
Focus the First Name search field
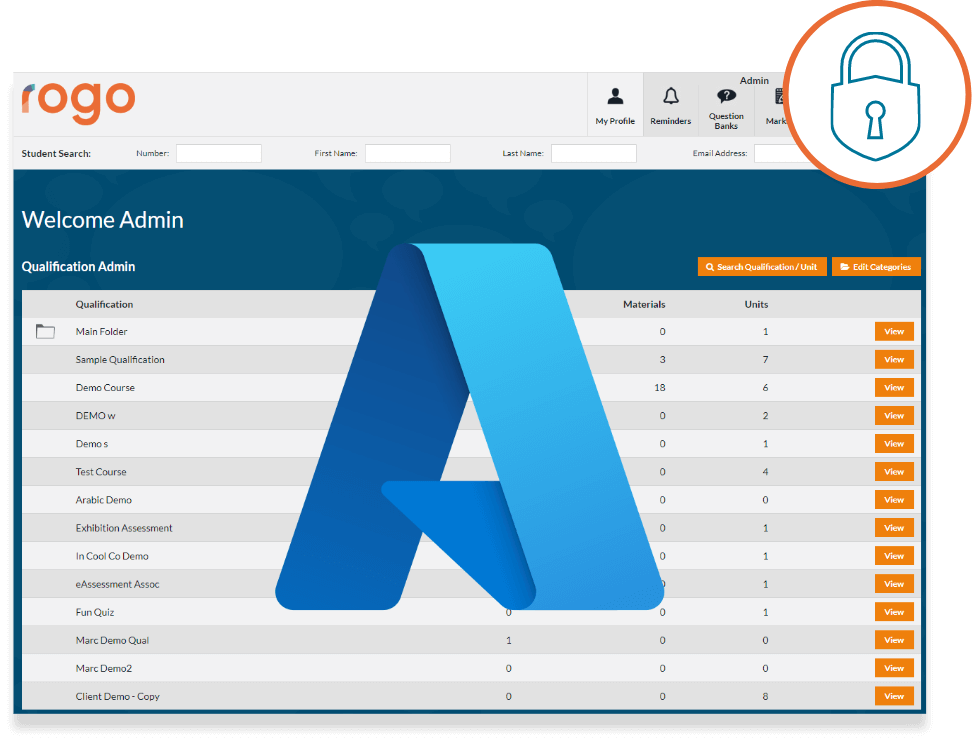pyautogui.click(x=408, y=153)
